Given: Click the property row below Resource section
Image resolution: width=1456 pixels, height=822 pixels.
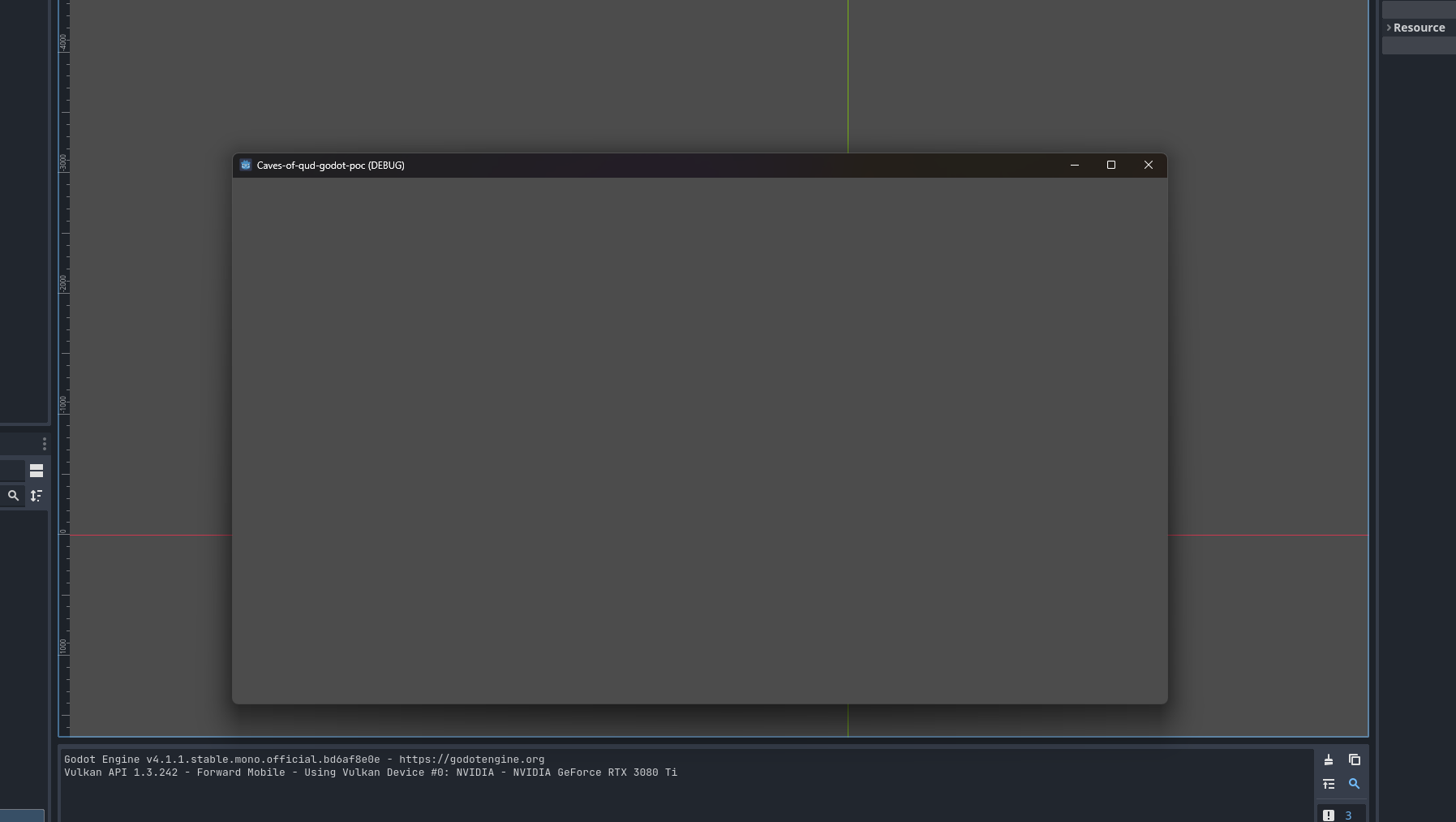Looking at the screenshot, I should pyautogui.click(x=1418, y=46).
